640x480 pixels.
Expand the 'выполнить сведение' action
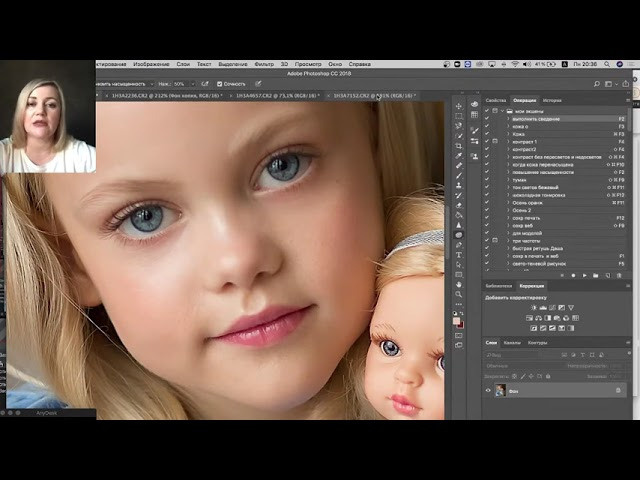(x=509, y=119)
